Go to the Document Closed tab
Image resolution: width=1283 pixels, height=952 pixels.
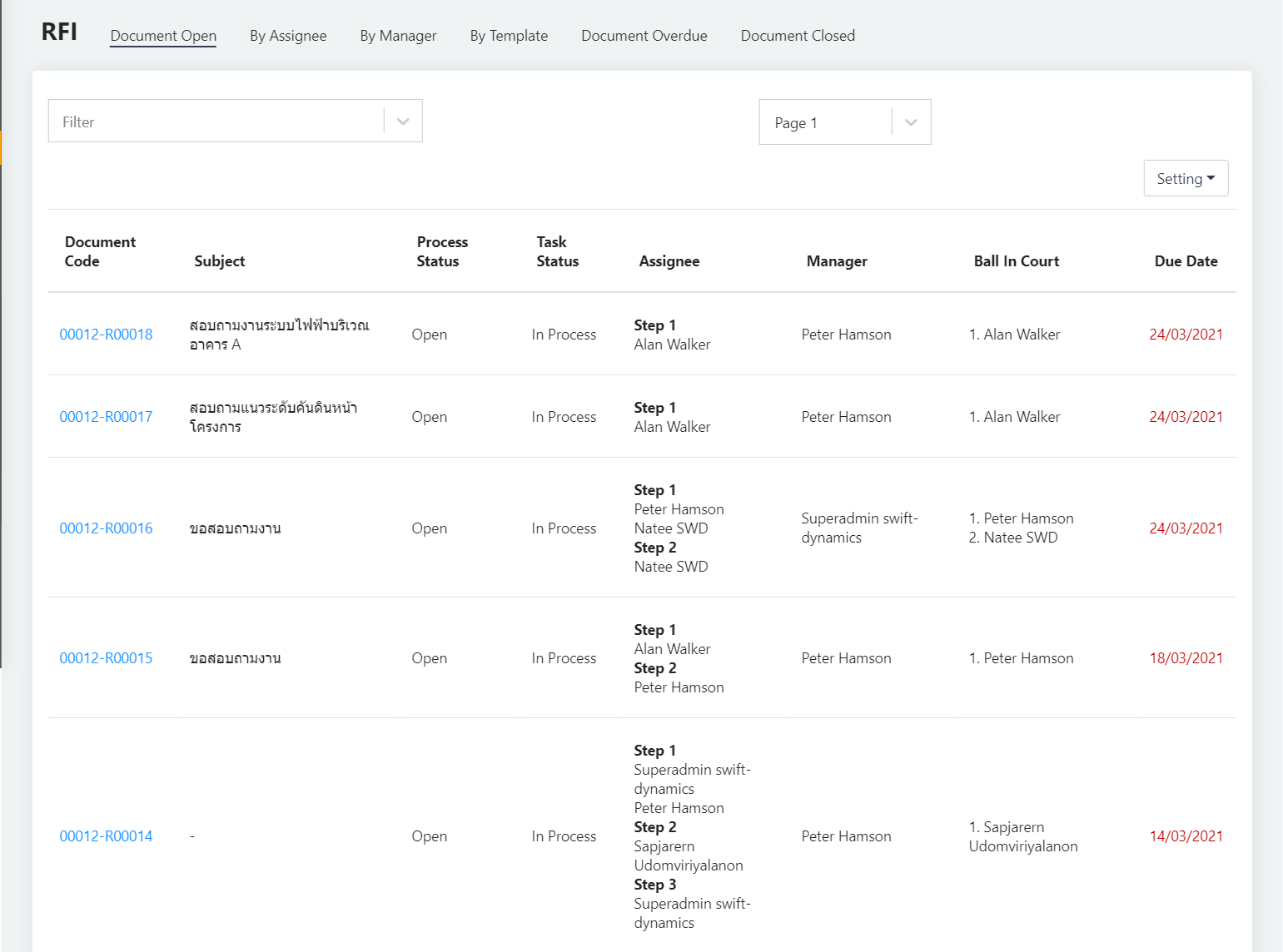click(798, 36)
